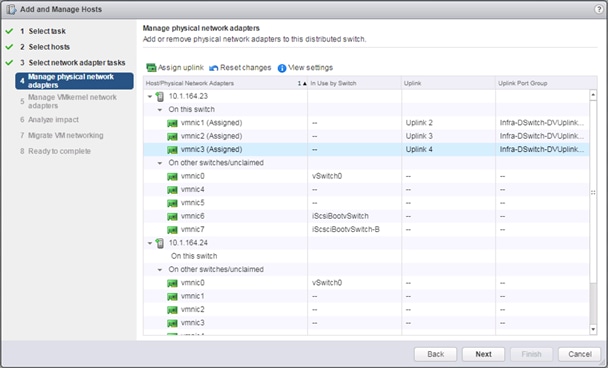
Task: Click the vertical scrollbar thumb
Action: pos(593,192)
